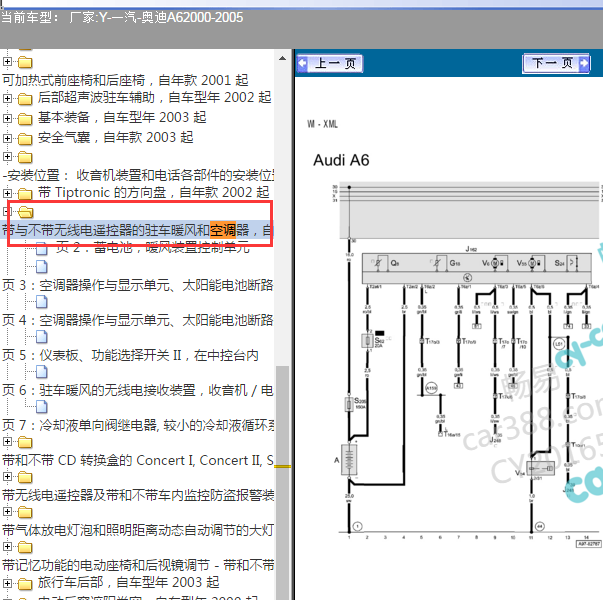This screenshot has height=600, width=603.
Task: Select 可加热式前座椅和后座椅，自年款 2001 起
Action: pos(125,80)
